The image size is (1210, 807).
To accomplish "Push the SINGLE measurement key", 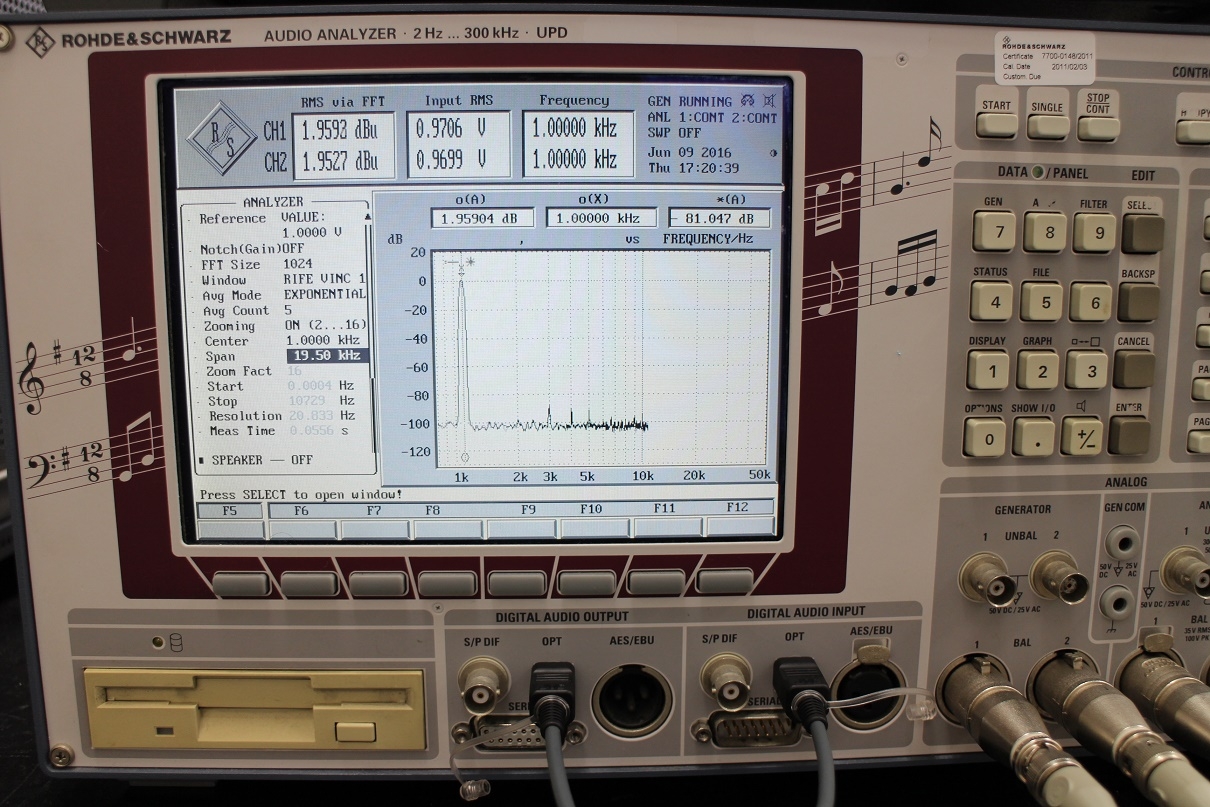I will pos(1047,126).
